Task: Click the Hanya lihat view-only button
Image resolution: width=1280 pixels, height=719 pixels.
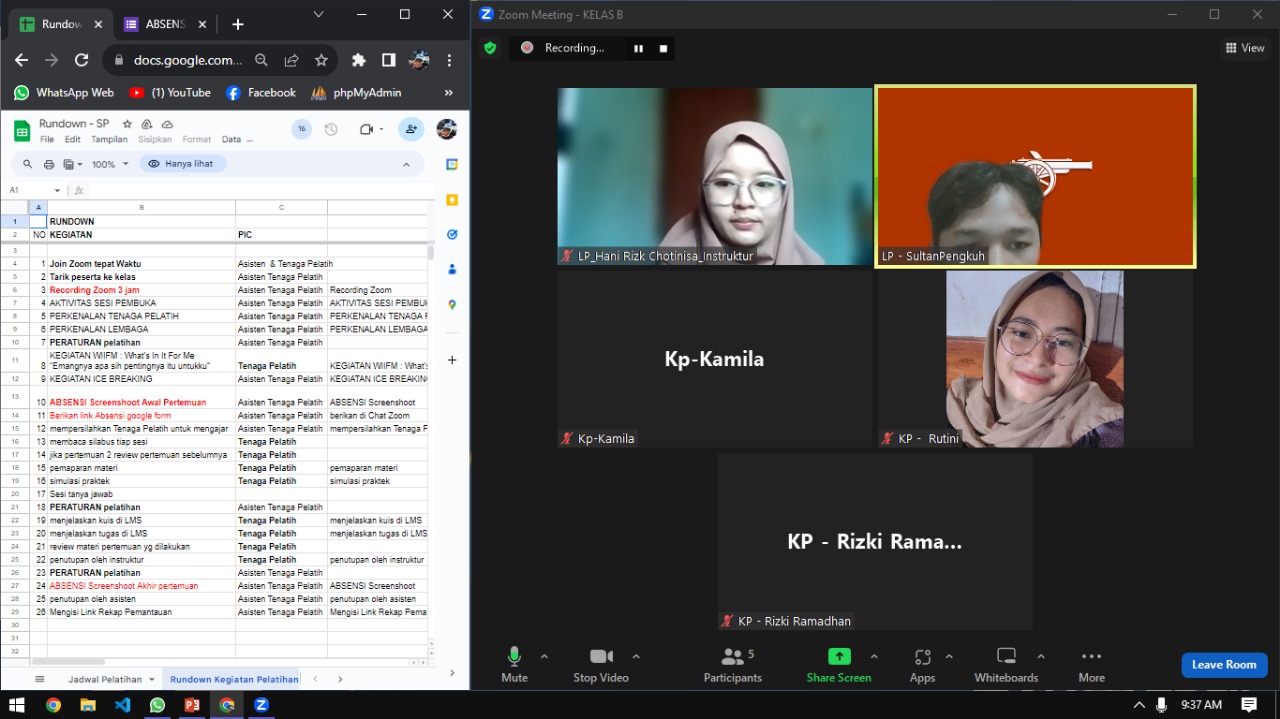Action: coord(182,164)
